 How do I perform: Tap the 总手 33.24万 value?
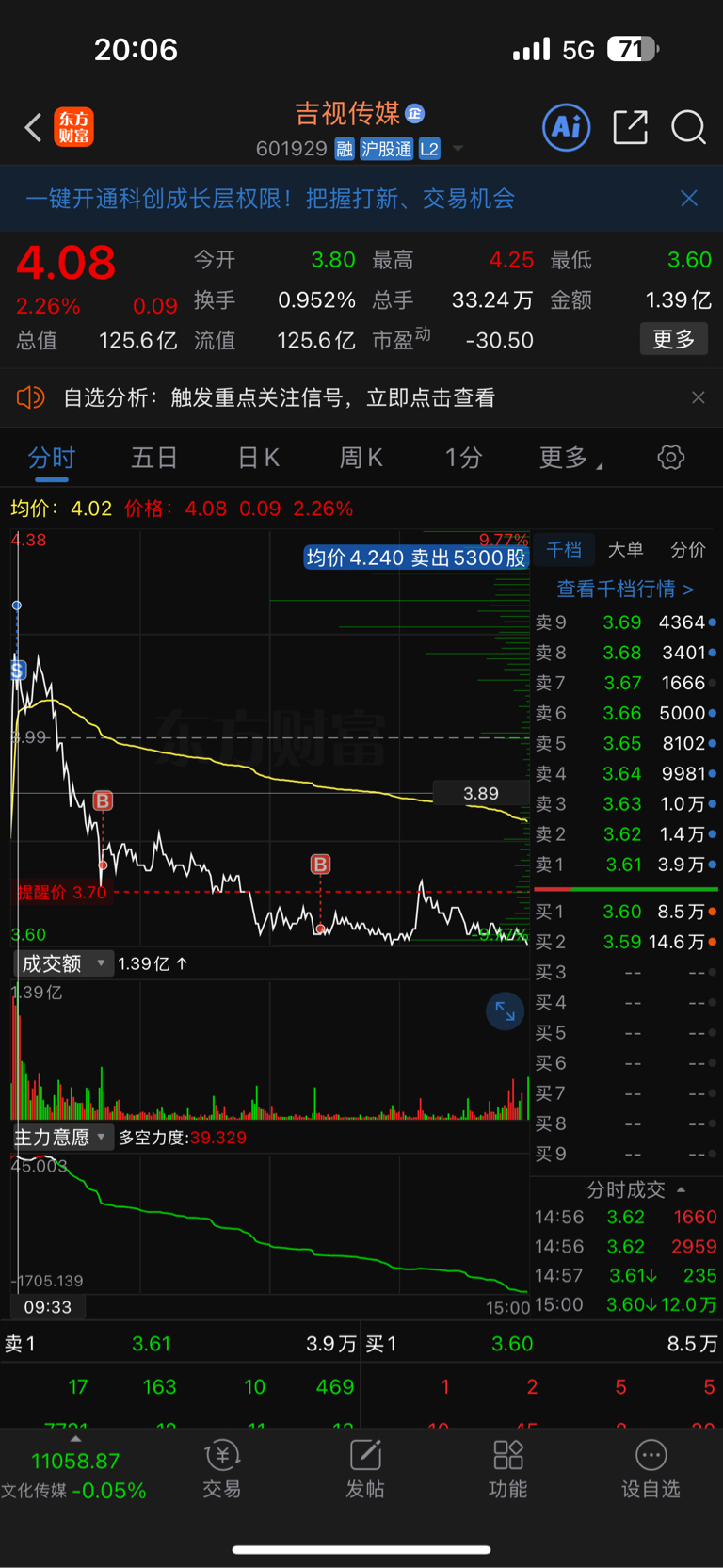[492, 300]
